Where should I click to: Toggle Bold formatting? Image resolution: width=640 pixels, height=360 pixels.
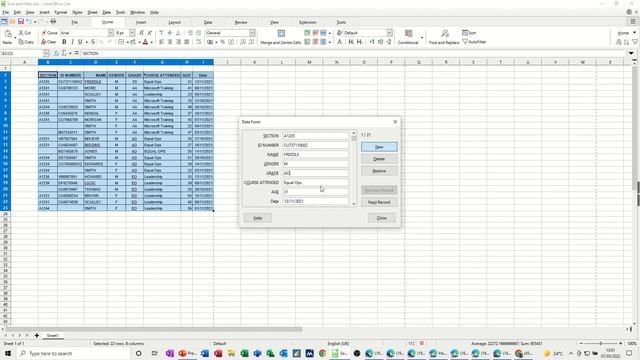click(x=64, y=42)
